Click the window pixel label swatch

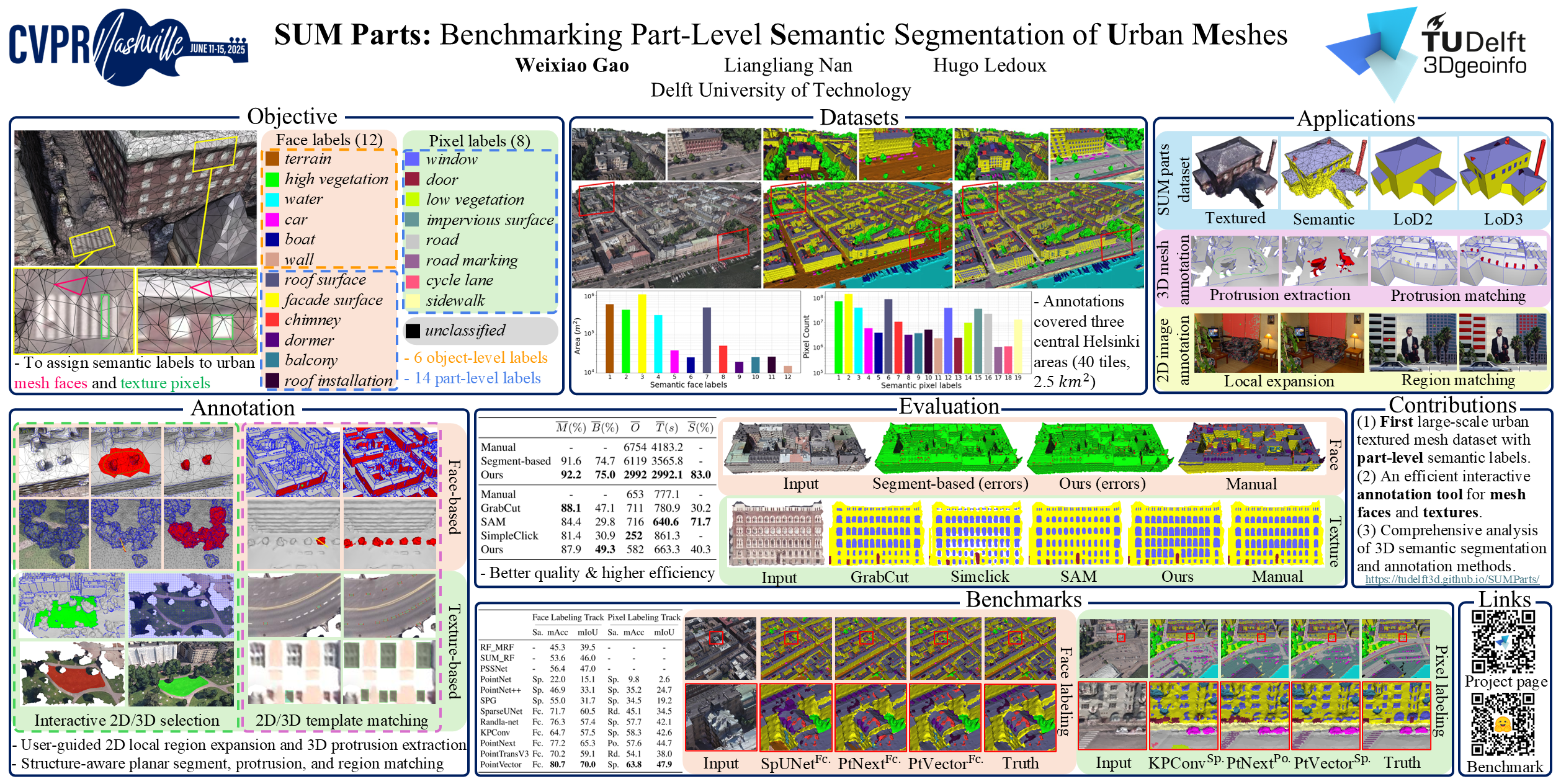click(x=413, y=159)
